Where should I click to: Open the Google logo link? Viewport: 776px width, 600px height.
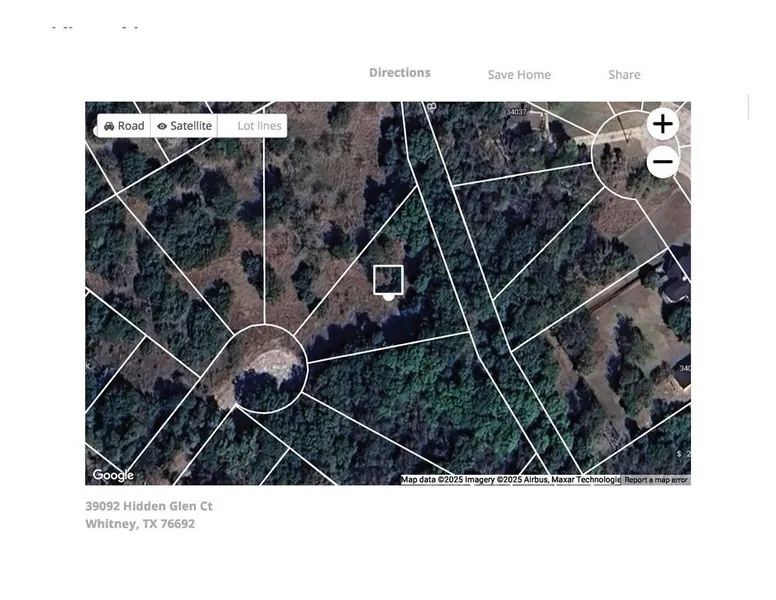(113, 475)
